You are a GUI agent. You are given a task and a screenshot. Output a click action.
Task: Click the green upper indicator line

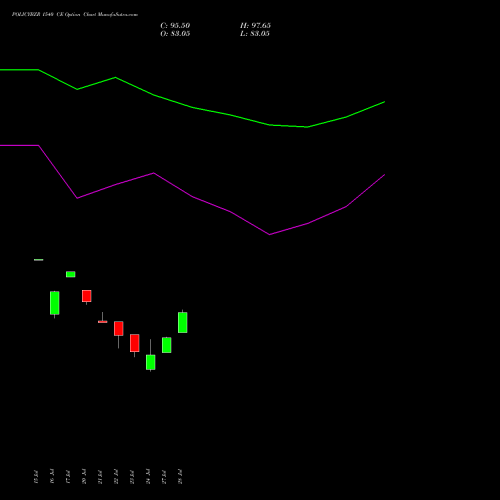tap(193, 107)
